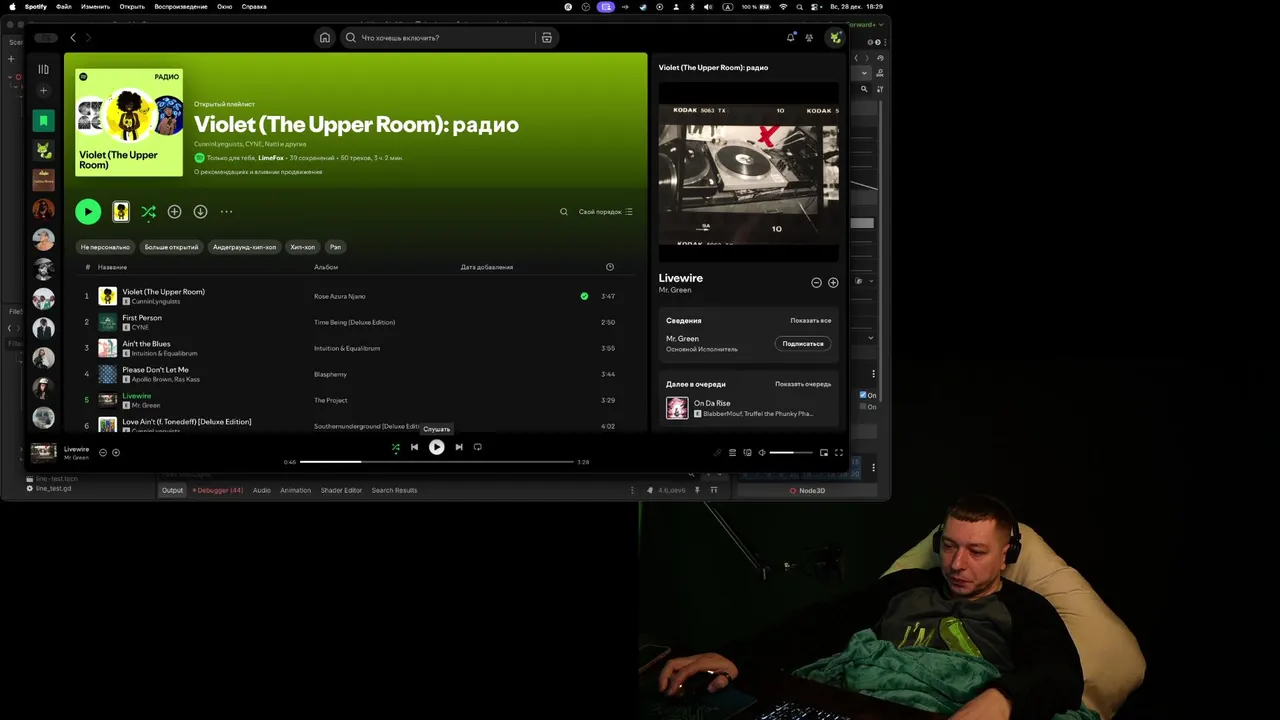This screenshot has height=720, width=1280.
Task: Open the Browse icon in search bar
Action: [546, 38]
